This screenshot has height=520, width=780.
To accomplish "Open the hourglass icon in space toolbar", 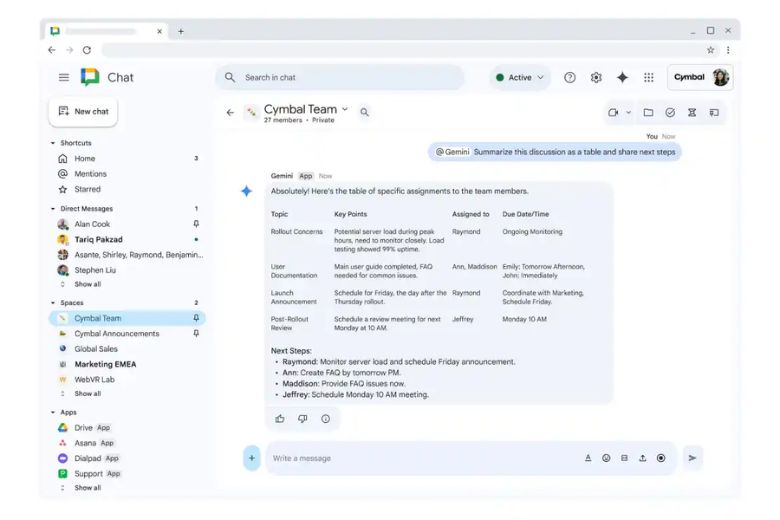I will [692, 112].
